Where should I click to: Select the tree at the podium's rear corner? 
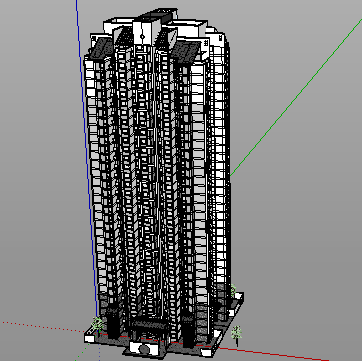(x=233, y=290)
